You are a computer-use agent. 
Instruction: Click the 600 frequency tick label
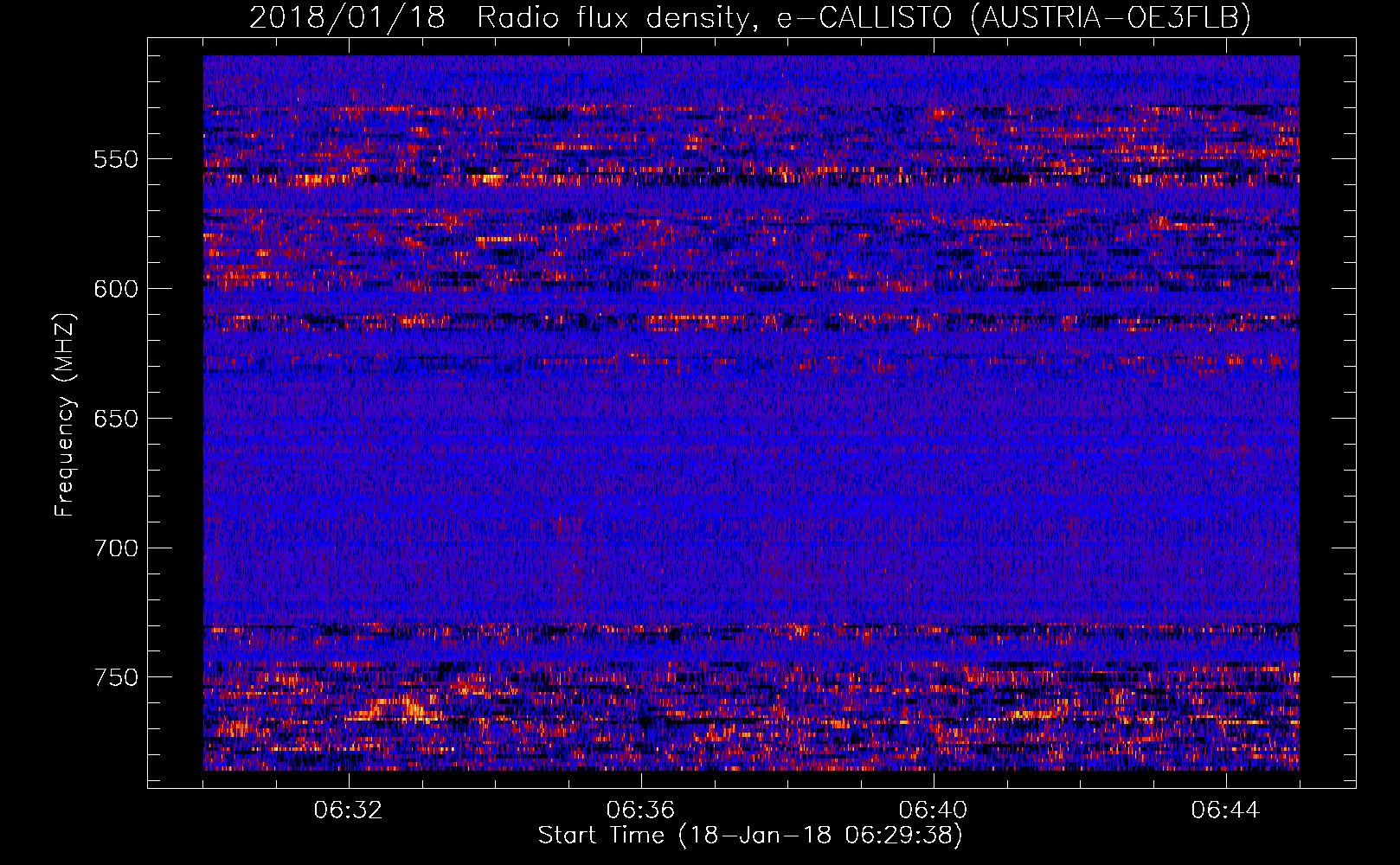pos(116,289)
